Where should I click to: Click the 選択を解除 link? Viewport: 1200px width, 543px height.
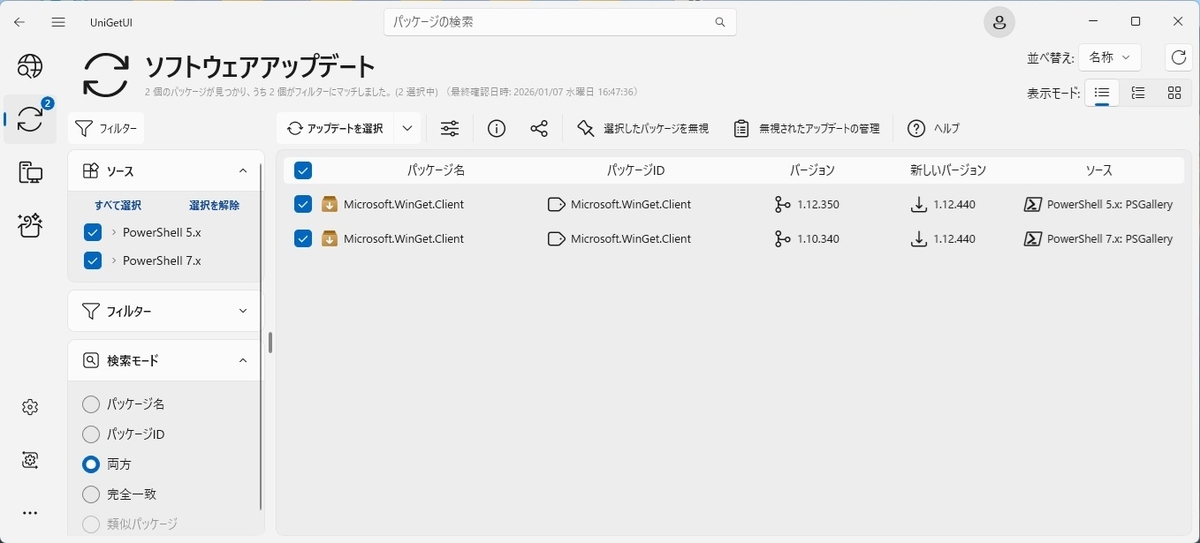coord(214,205)
